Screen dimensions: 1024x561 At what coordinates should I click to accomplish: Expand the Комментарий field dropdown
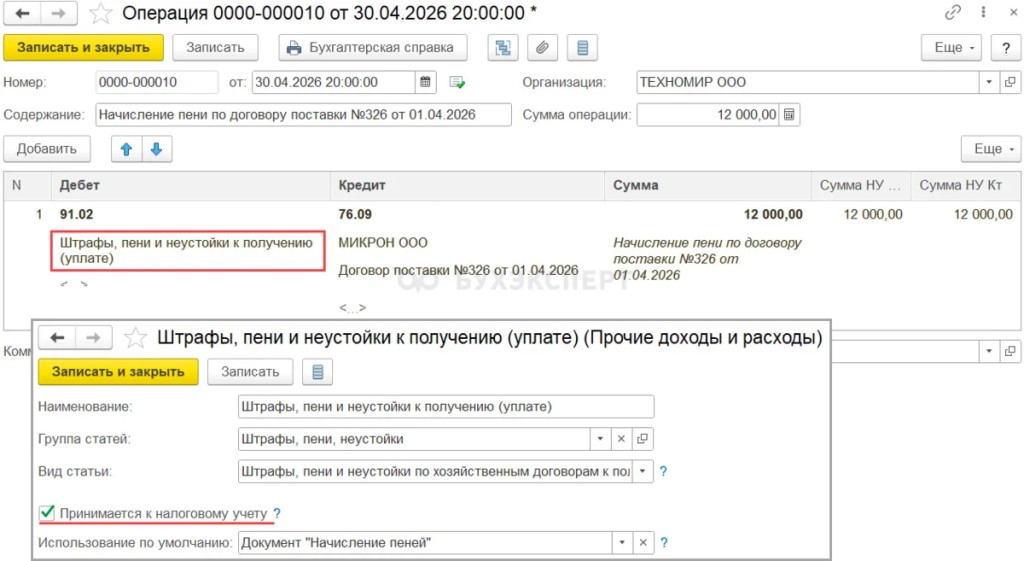coord(989,351)
